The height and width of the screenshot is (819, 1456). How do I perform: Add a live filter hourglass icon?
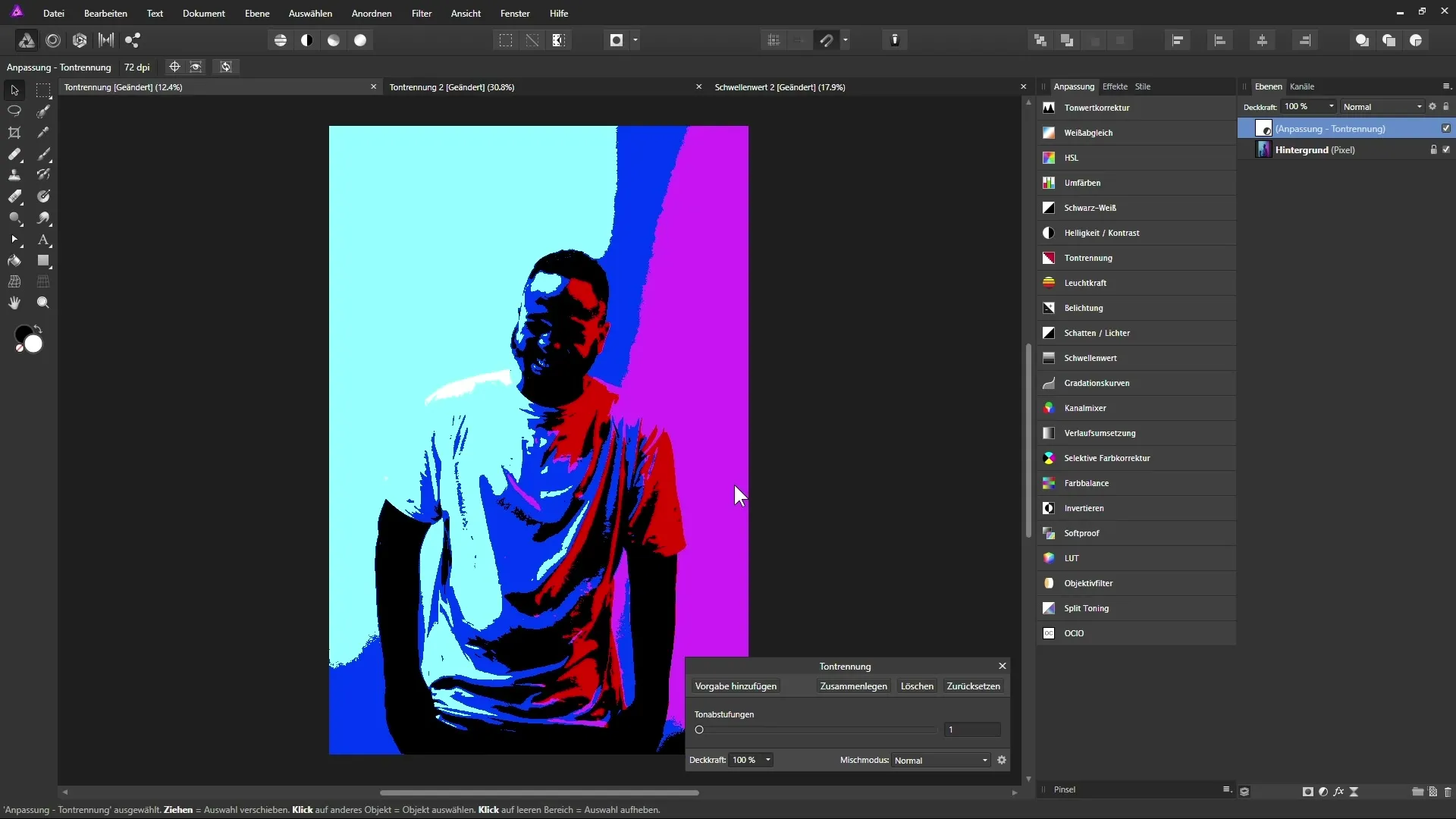click(1354, 792)
